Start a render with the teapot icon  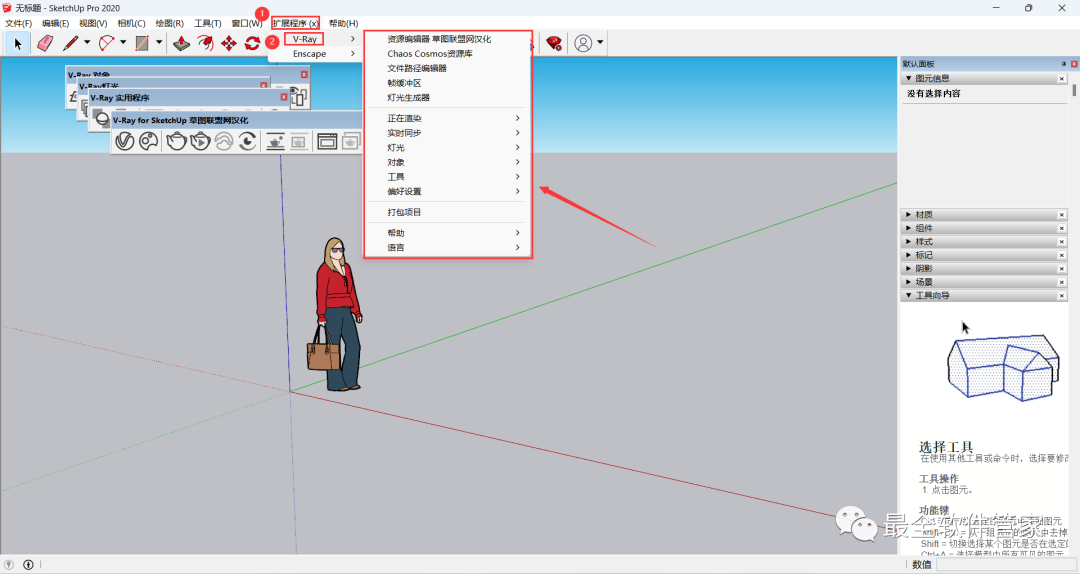point(176,141)
